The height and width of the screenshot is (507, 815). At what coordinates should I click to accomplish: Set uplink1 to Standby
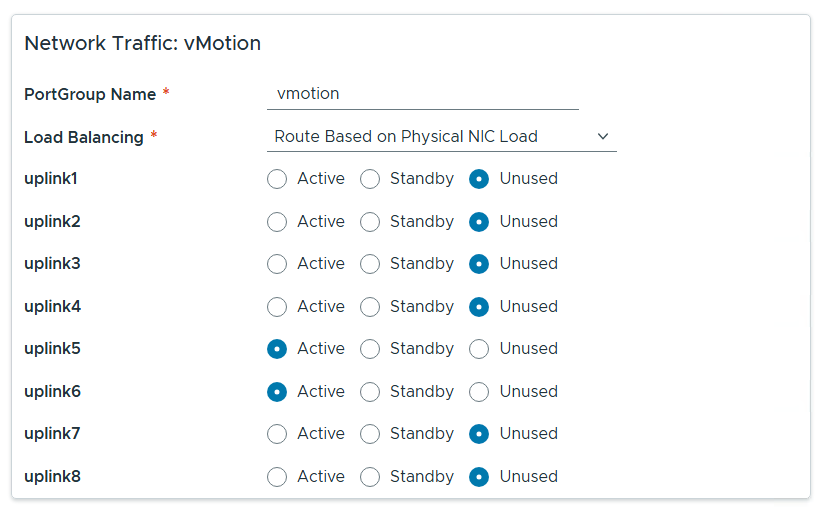370,179
